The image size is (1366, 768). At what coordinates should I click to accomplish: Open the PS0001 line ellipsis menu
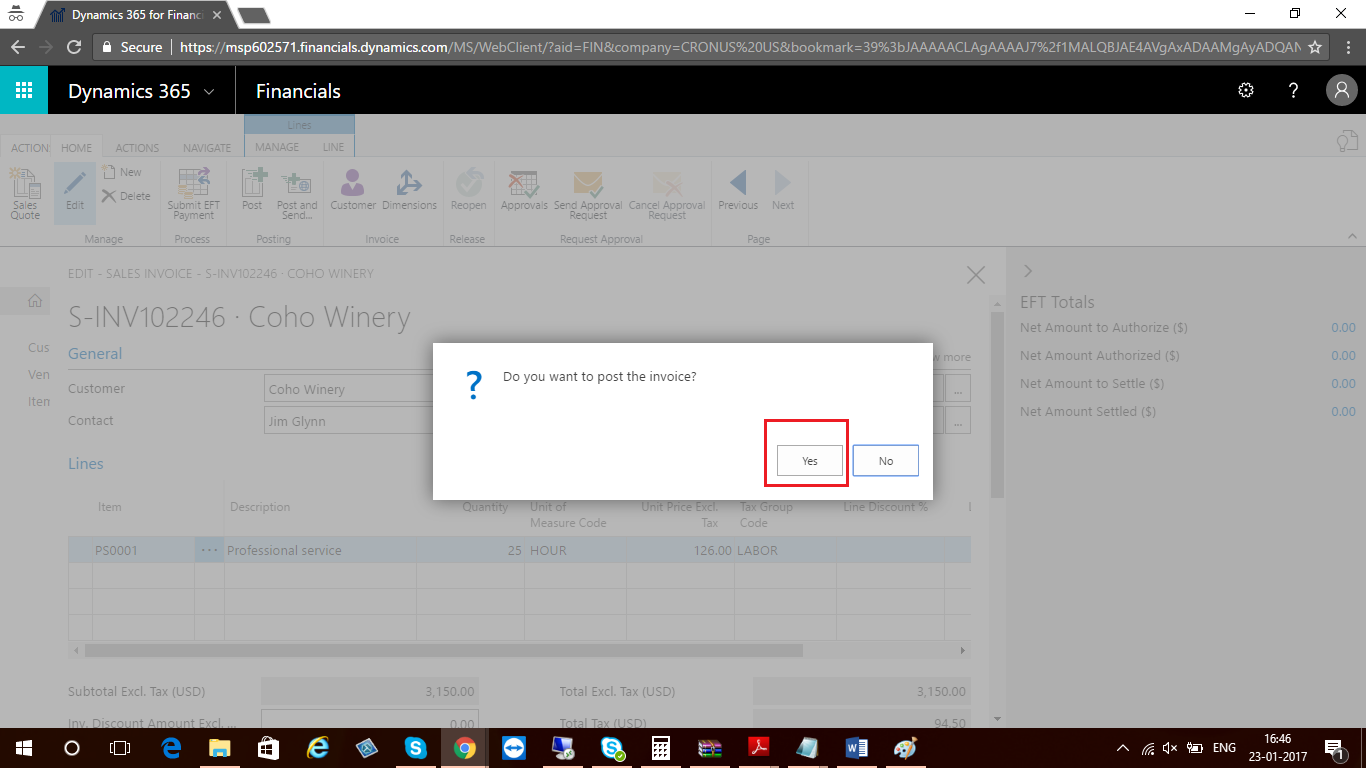[x=209, y=550]
